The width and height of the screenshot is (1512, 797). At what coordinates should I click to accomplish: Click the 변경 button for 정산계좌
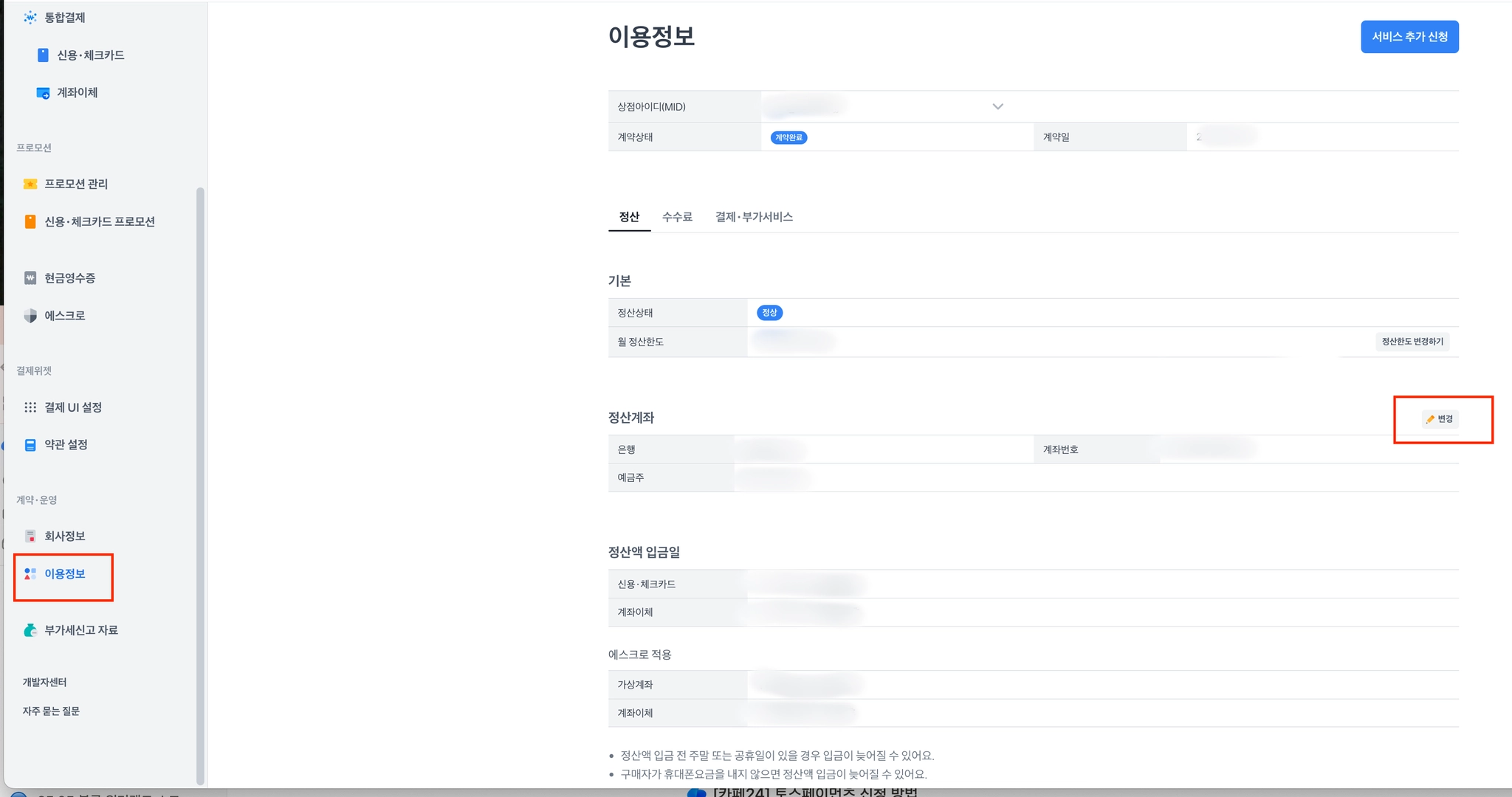pyautogui.click(x=1440, y=419)
